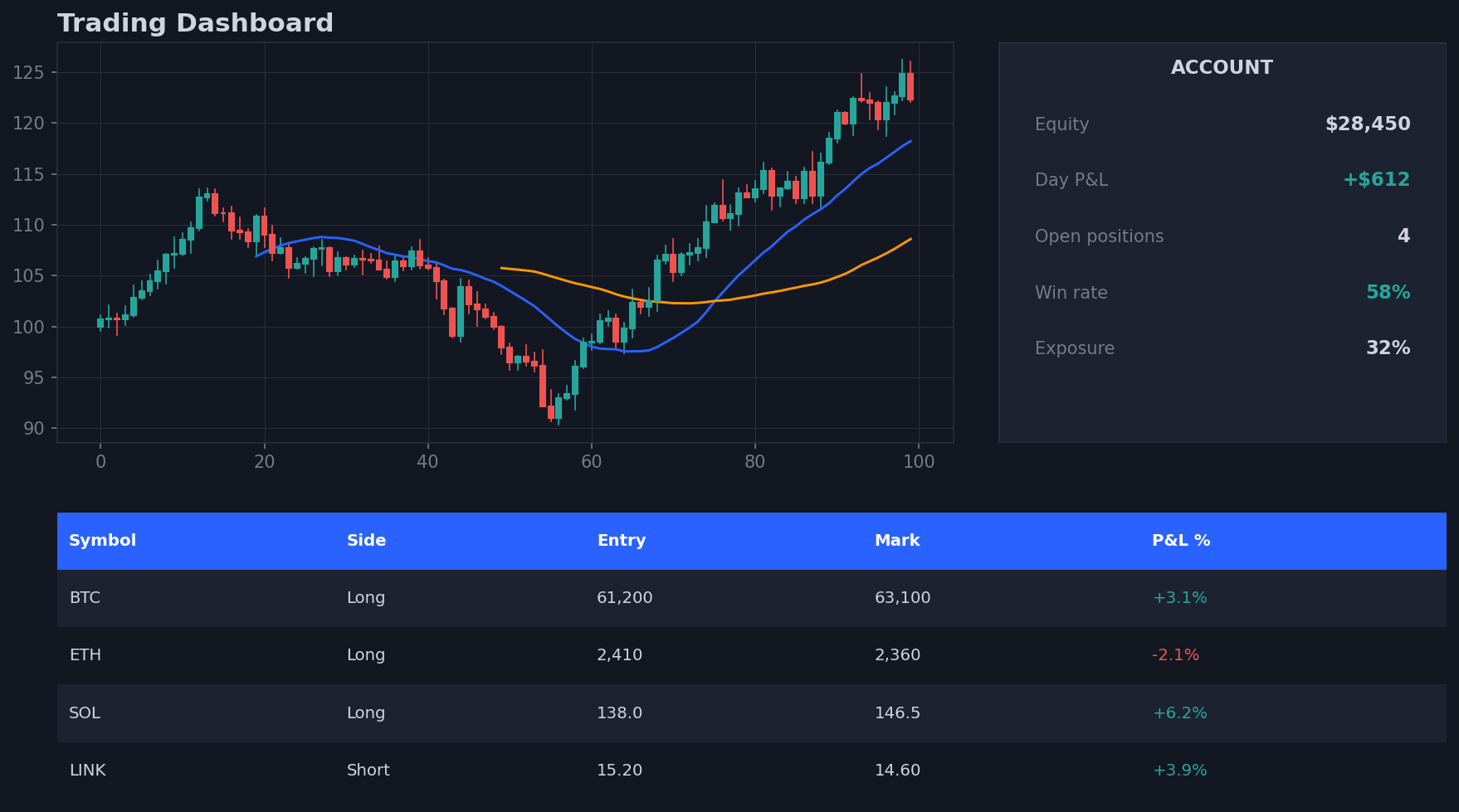
Task: Click LINK mark price 14.60
Action: [897, 771]
